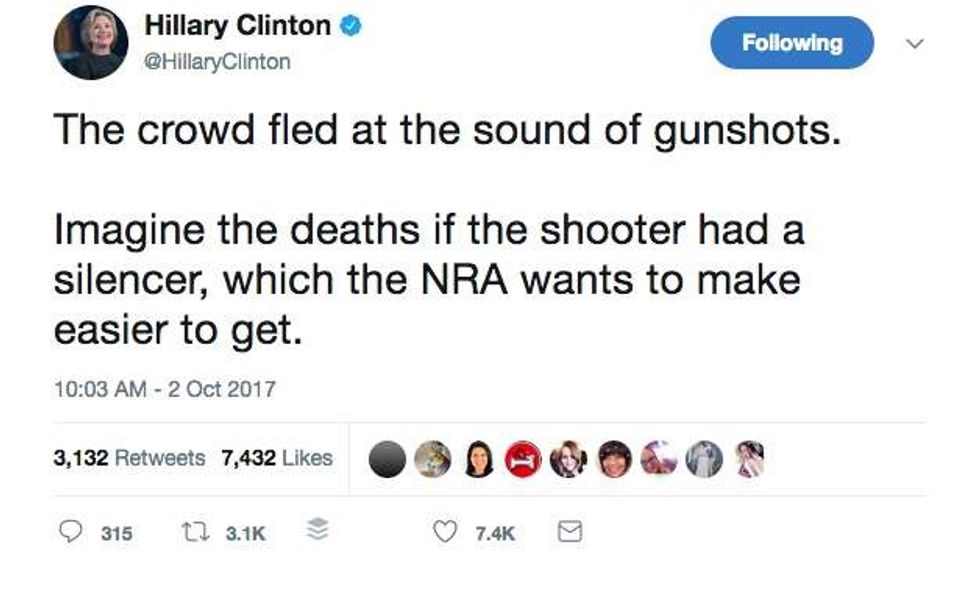This screenshot has width=980, height=590.
Task: View the 3,132 Retweets list
Action: pos(129,458)
